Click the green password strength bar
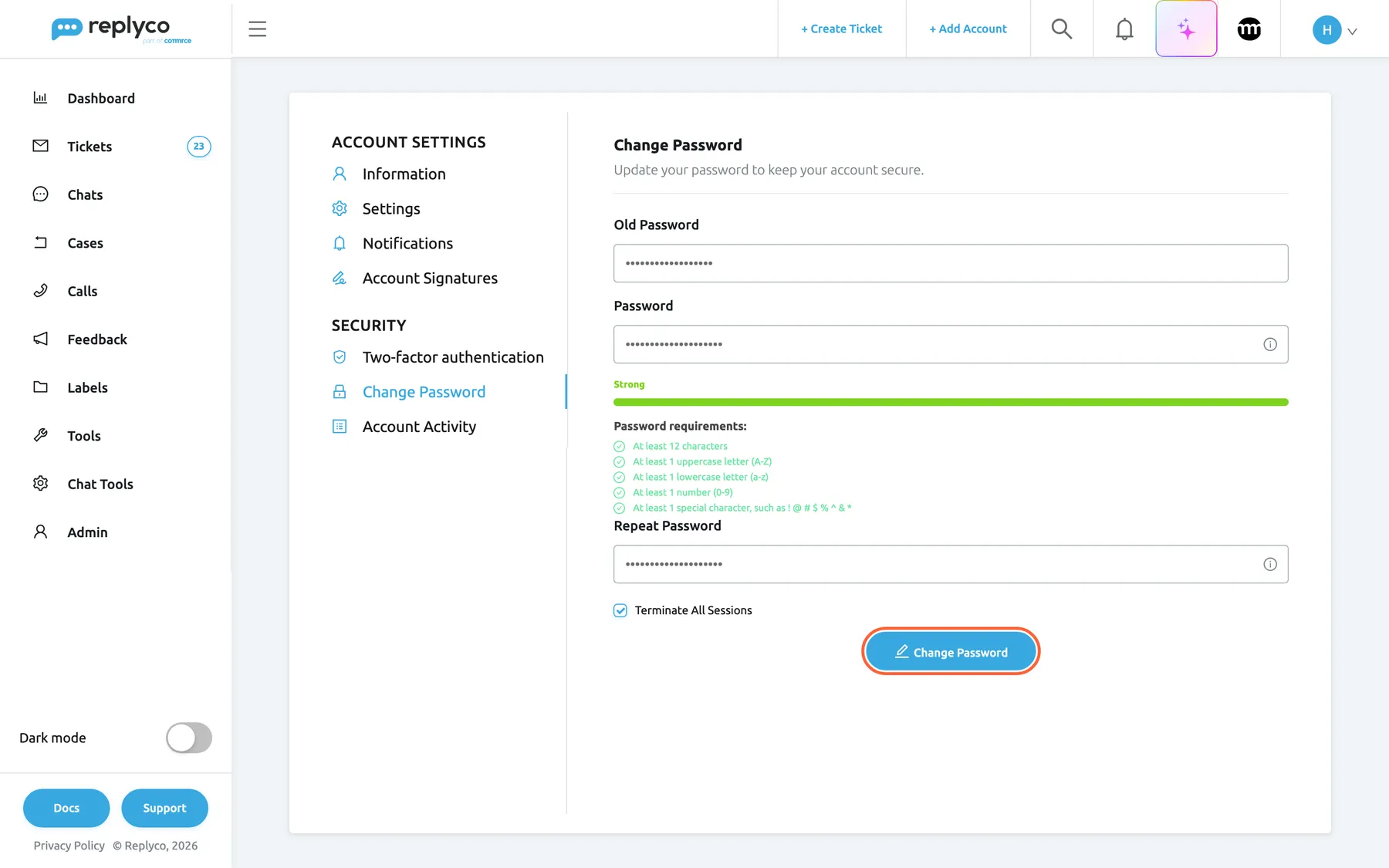Screen dimensions: 1389x868 pyautogui.click(x=951, y=402)
